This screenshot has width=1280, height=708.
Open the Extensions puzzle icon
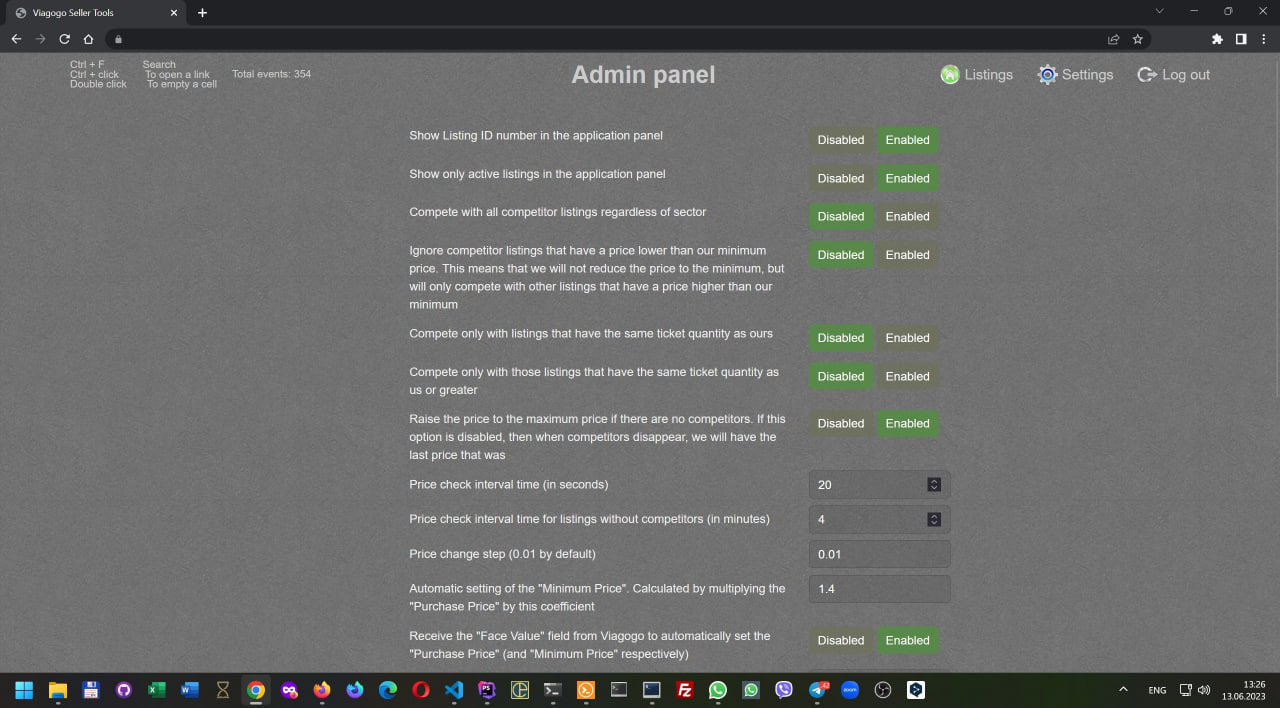(x=1217, y=39)
